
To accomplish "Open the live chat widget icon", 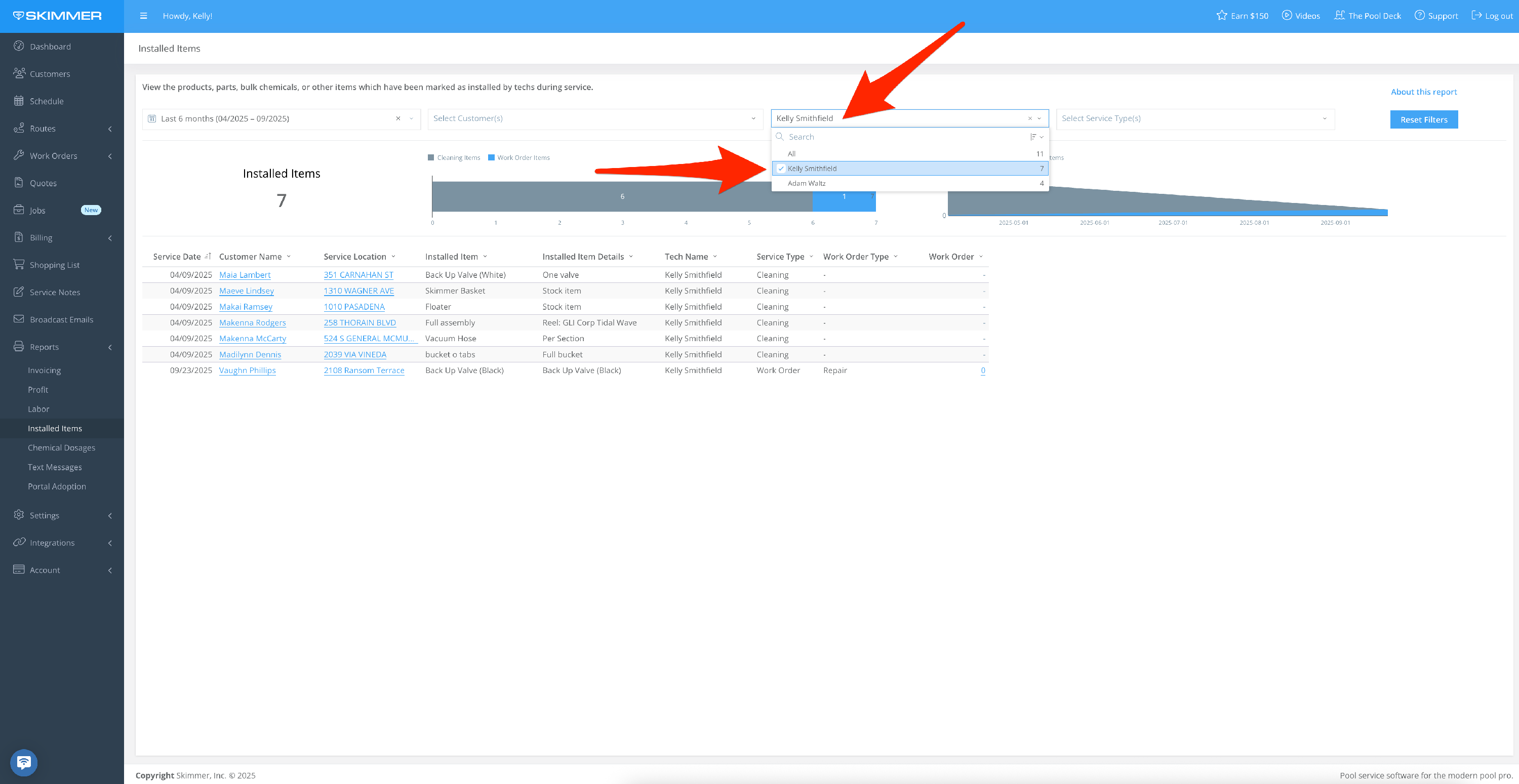I will [x=24, y=762].
